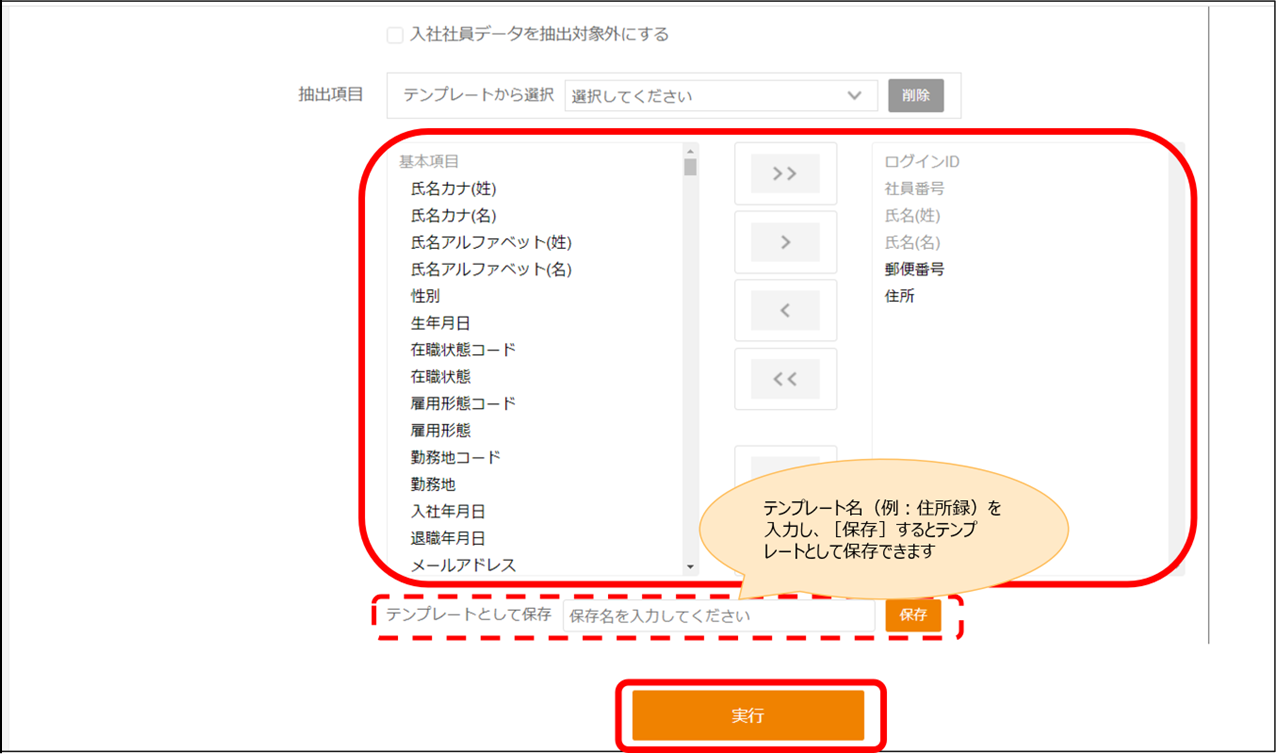The height and width of the screenshot is (755, 1276).
Task: Click the move all right (>>) button
Action: (785, 174)
